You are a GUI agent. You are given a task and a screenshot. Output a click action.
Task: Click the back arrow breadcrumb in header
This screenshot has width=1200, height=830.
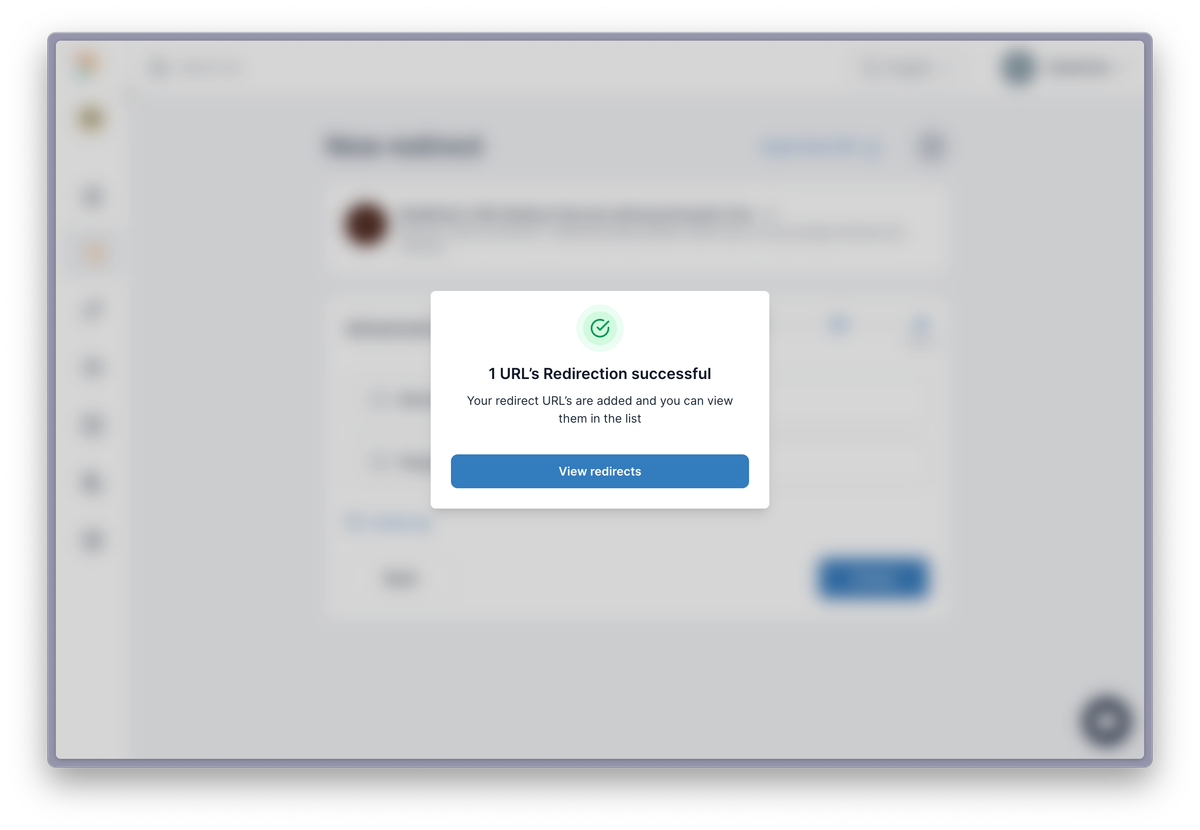click(x=196, y=68)
